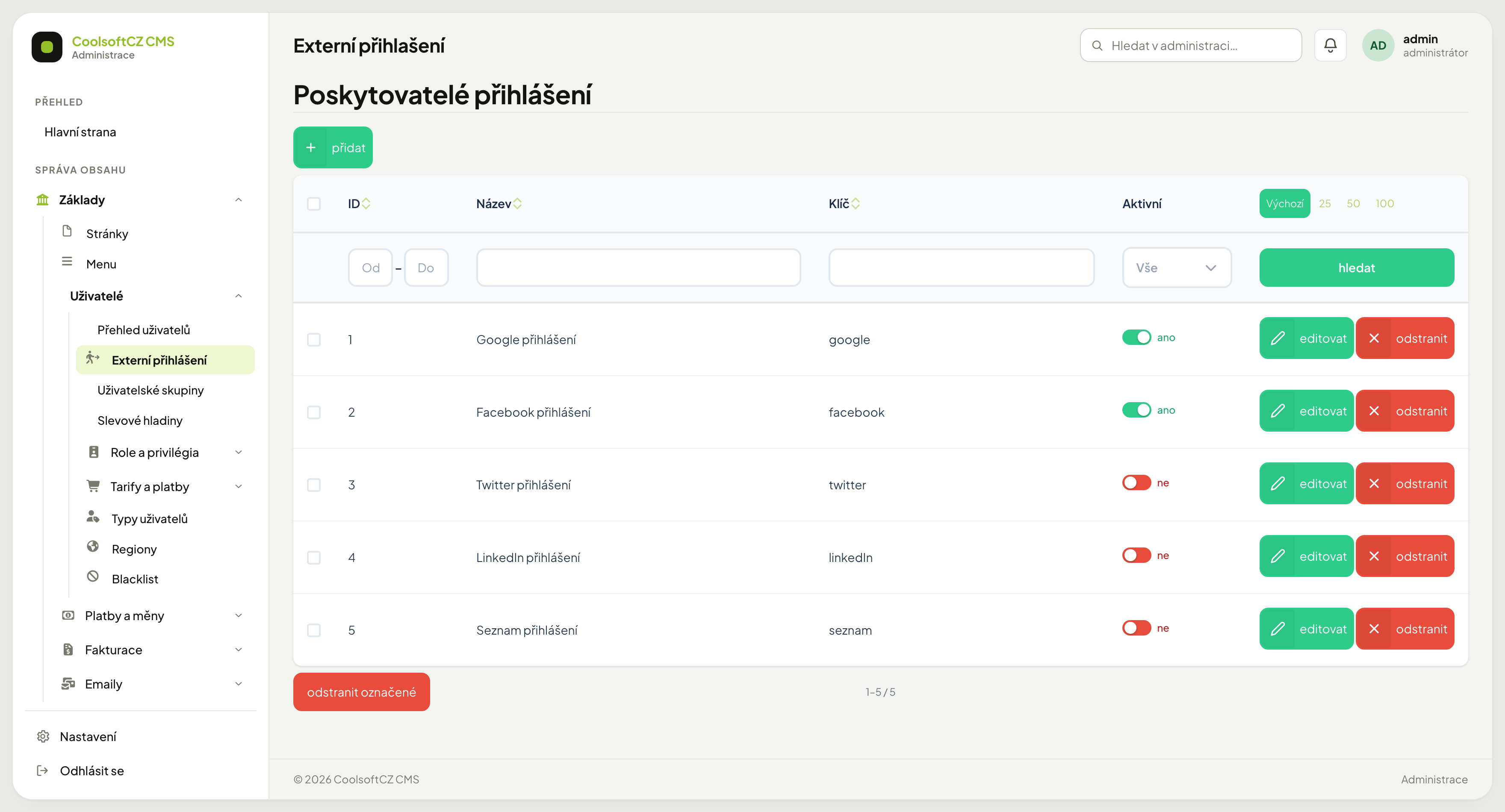Viewport: 1505px width, 812px height.
Task: Click the Blacklist ban icon
Action: [x=92, y=577]
